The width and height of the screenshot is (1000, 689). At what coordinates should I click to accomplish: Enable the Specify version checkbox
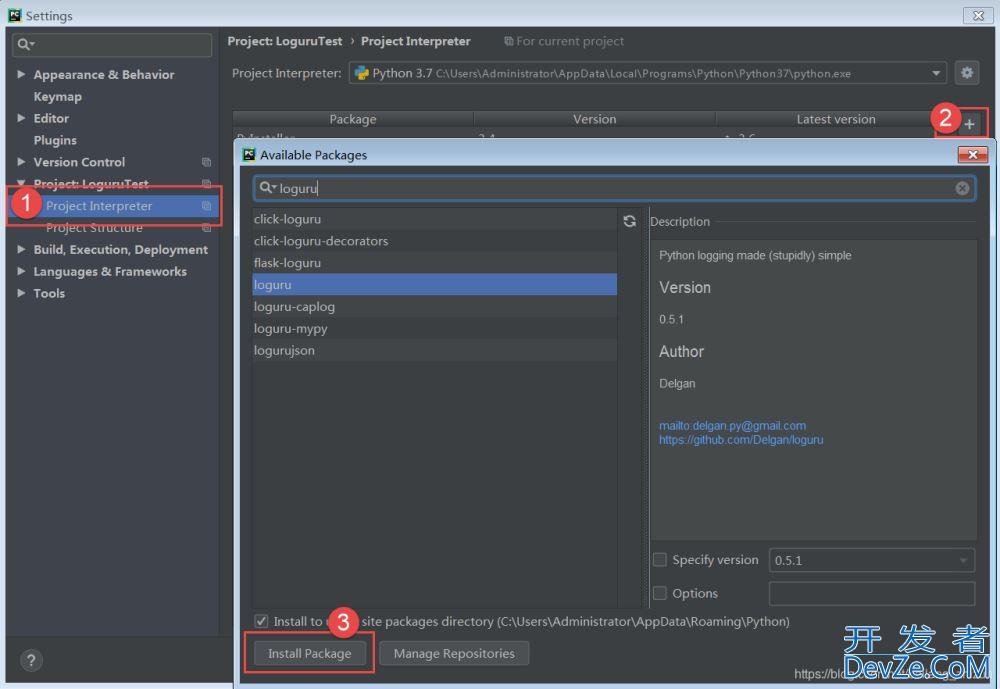(x=660, y=559)
